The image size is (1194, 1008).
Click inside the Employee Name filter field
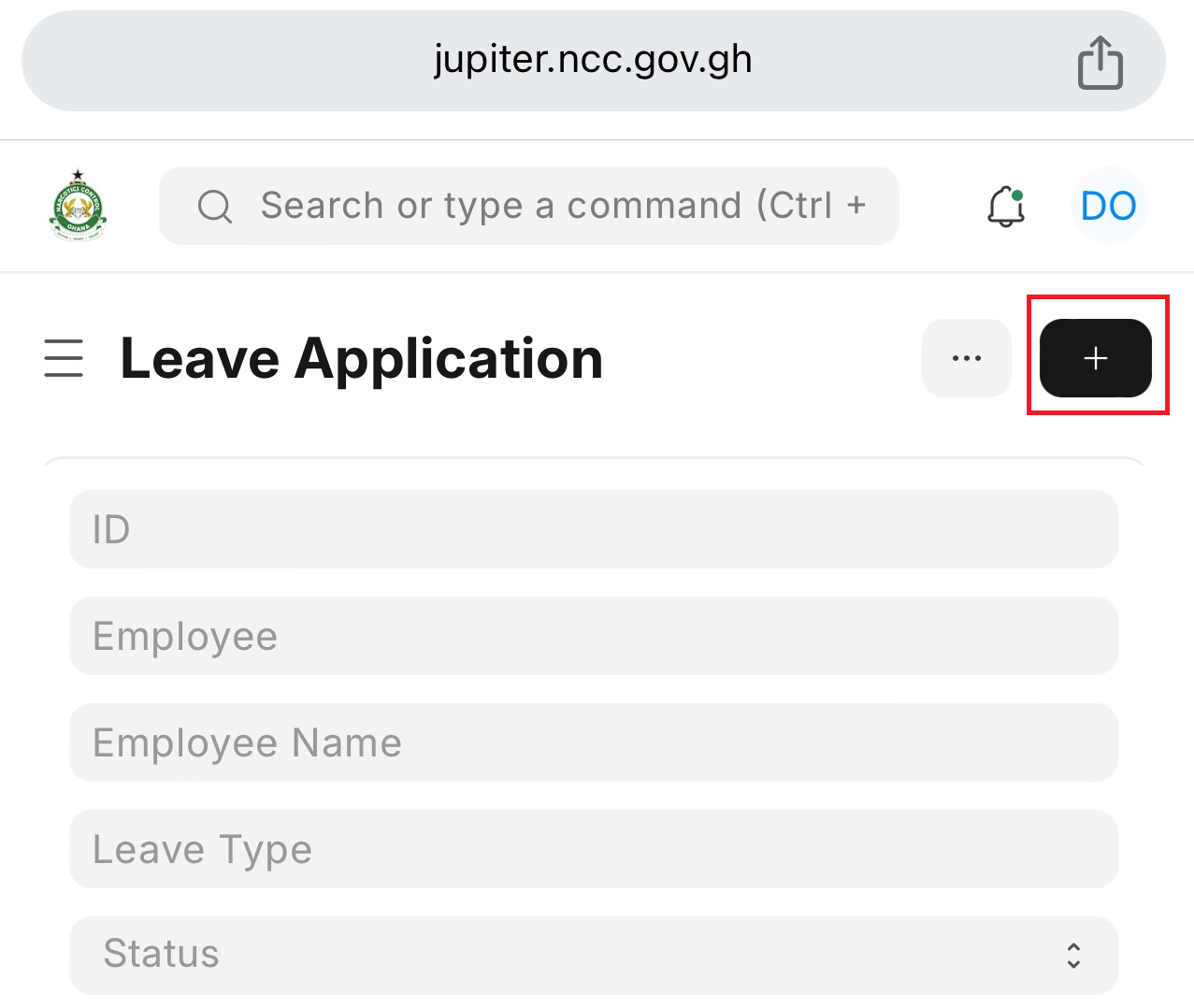click(594, 742)
